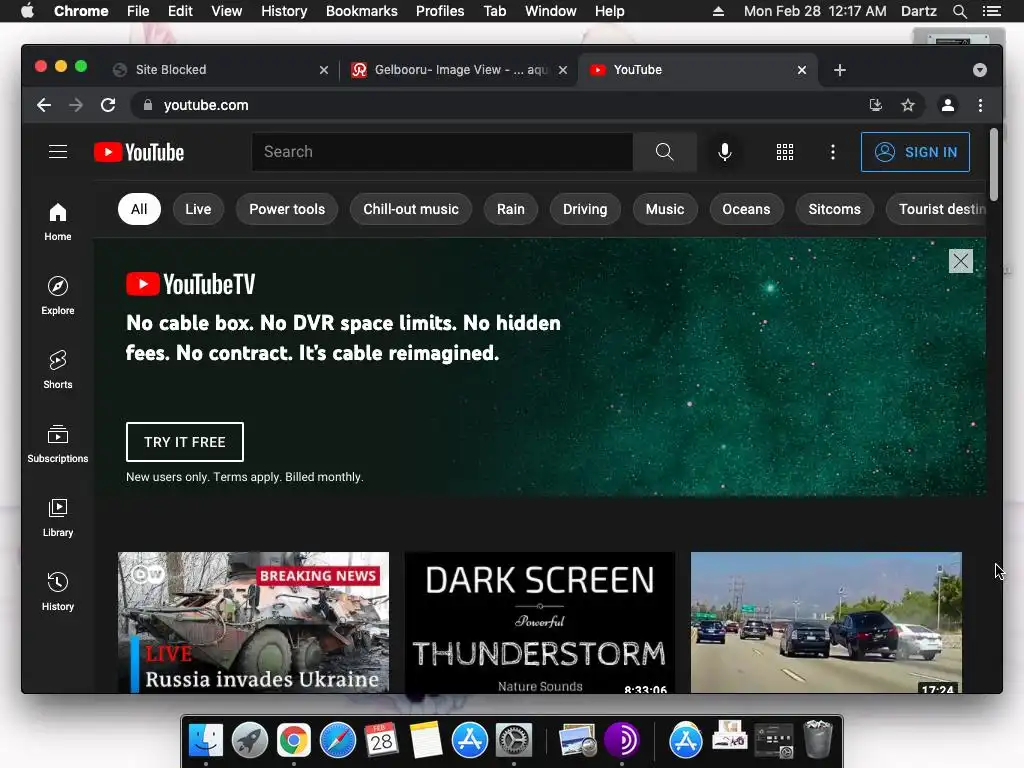Open a new tab with plus button
1024x768 pixels.
pyautogui.click(x=840, y=70)
